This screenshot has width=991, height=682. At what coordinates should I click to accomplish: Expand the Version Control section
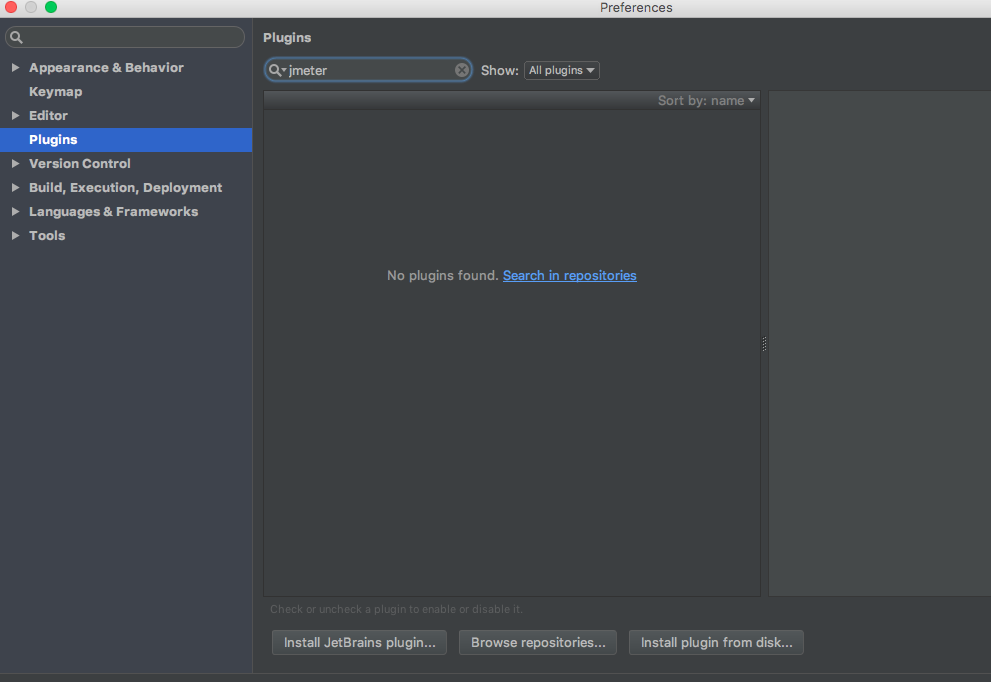pyautogui.click(x=16, y=163)
